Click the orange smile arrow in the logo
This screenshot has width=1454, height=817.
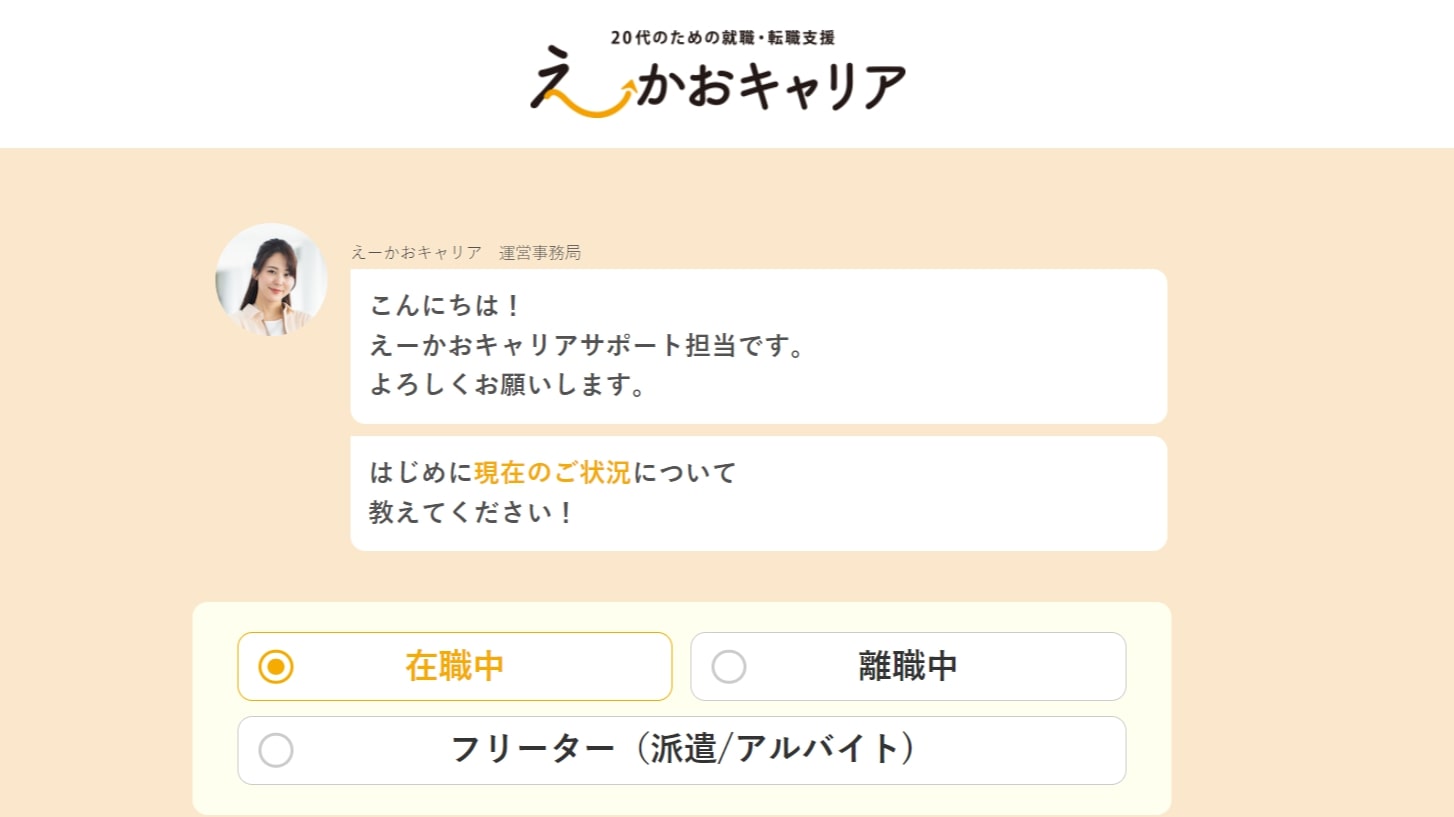coord(598,105)
